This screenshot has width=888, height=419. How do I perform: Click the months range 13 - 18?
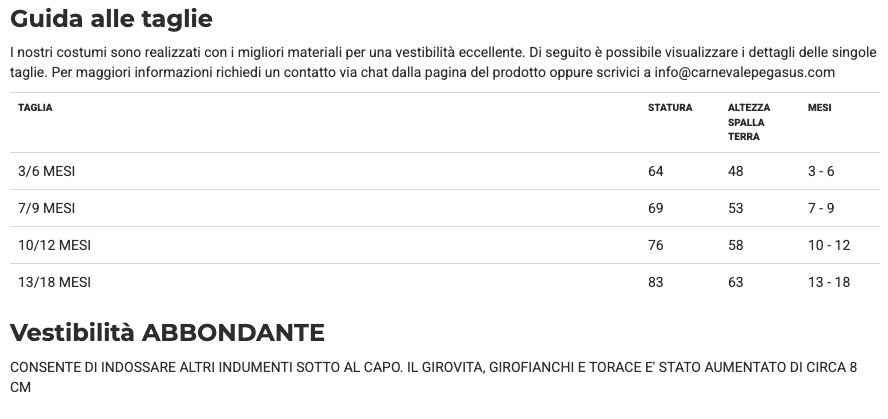828,282
